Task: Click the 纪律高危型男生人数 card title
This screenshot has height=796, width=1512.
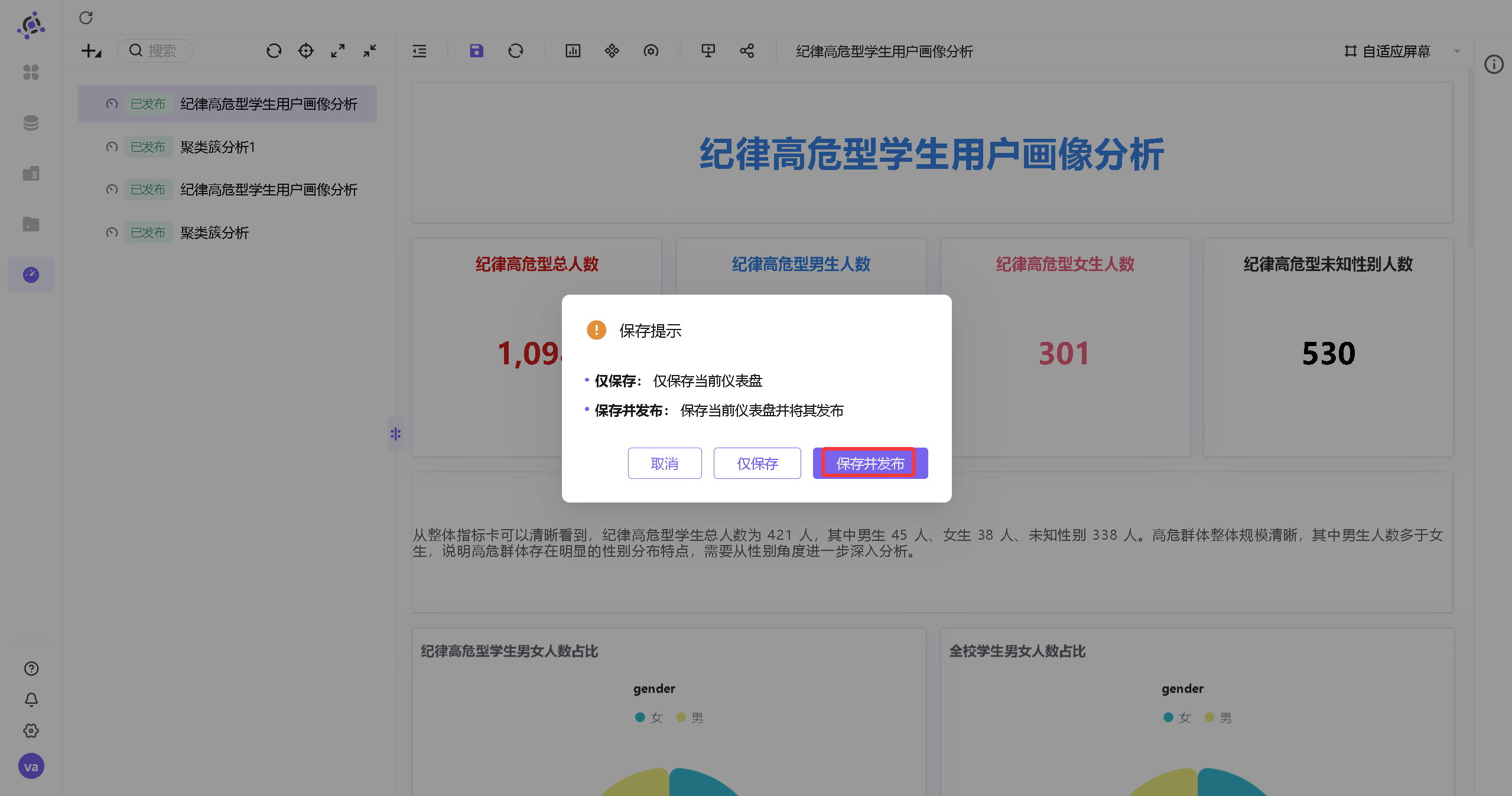Action: tap(801, 264)
